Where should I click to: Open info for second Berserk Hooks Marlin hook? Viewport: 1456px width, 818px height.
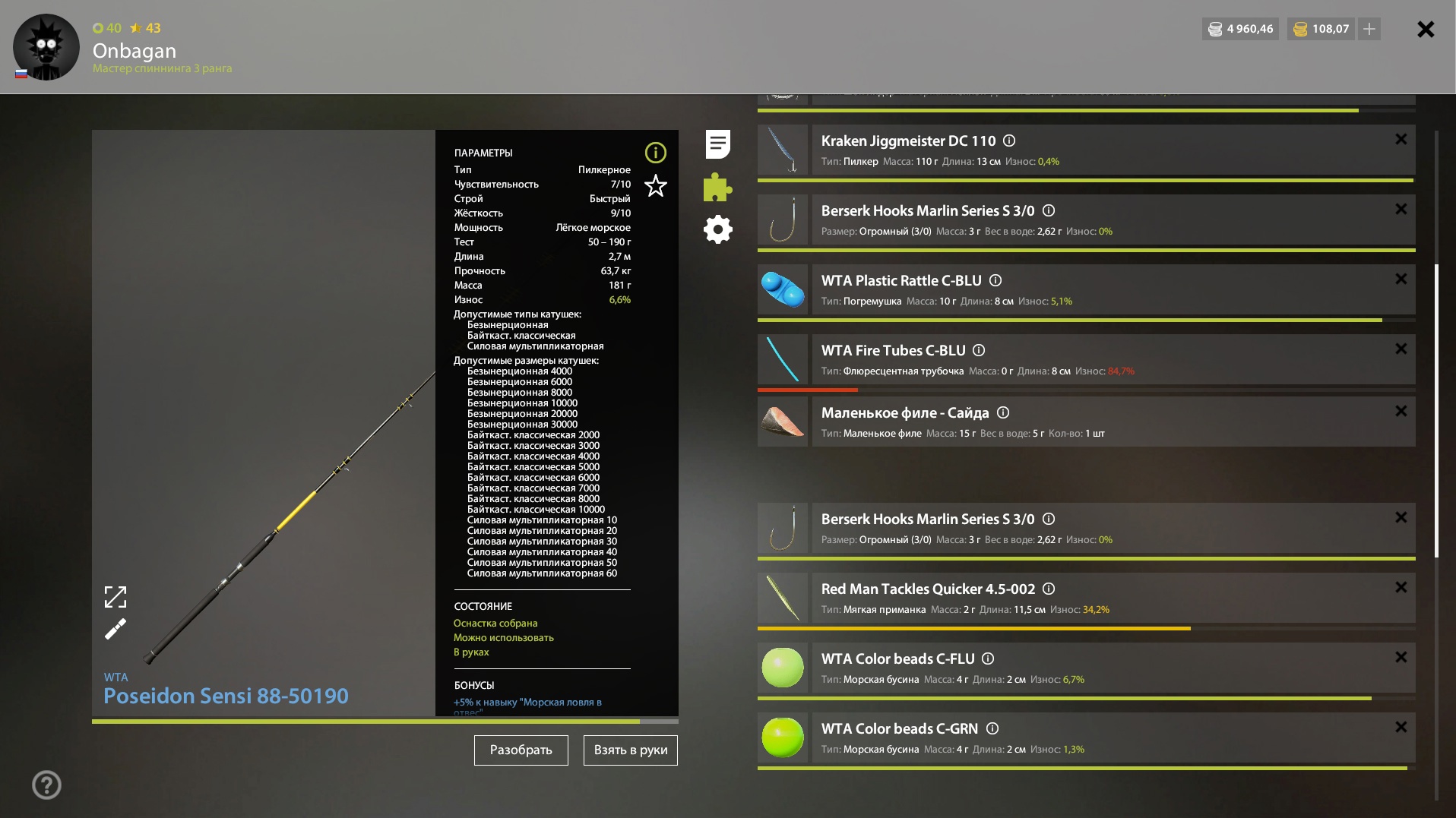(x=1049, y=519)
